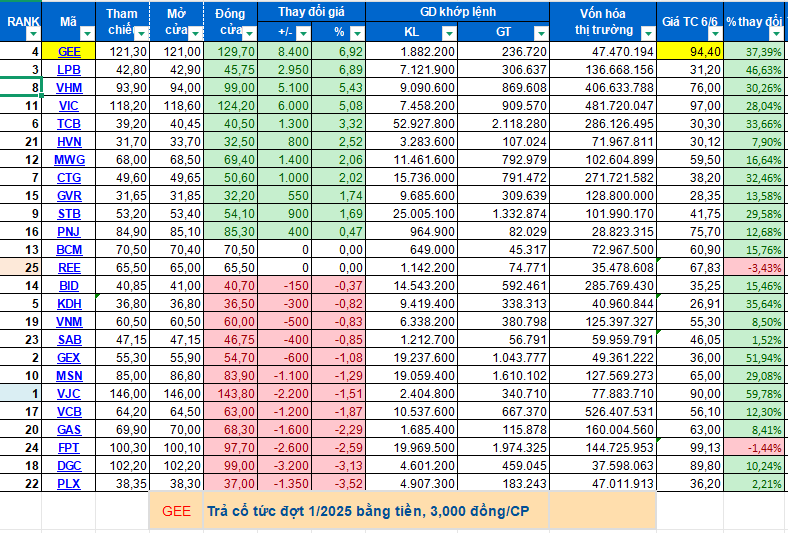Open the FPT ticker link
This screenshot has height=533, width=788.
click(69, 448)
